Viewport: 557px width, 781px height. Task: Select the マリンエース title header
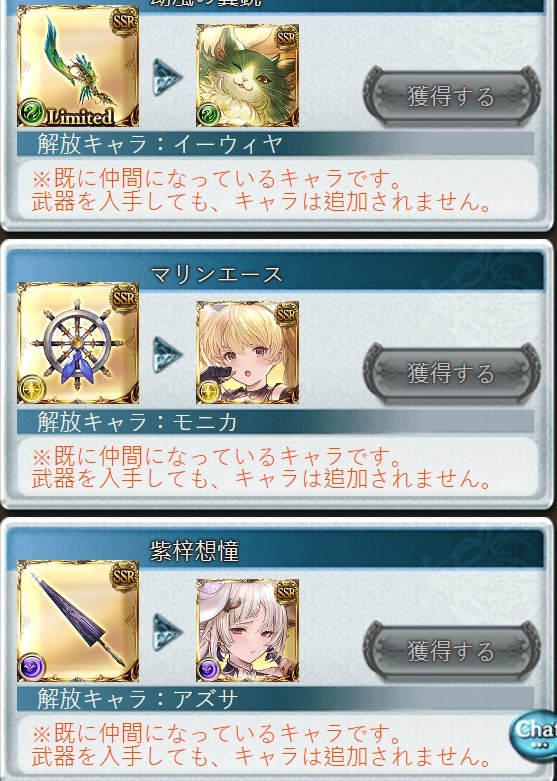tap(275, 271)
